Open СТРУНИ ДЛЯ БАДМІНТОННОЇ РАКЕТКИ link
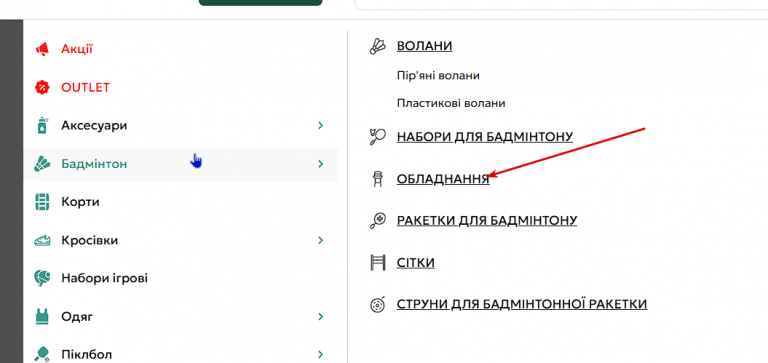This screenshot has width=768, height=363. click(x=522, y=305)
